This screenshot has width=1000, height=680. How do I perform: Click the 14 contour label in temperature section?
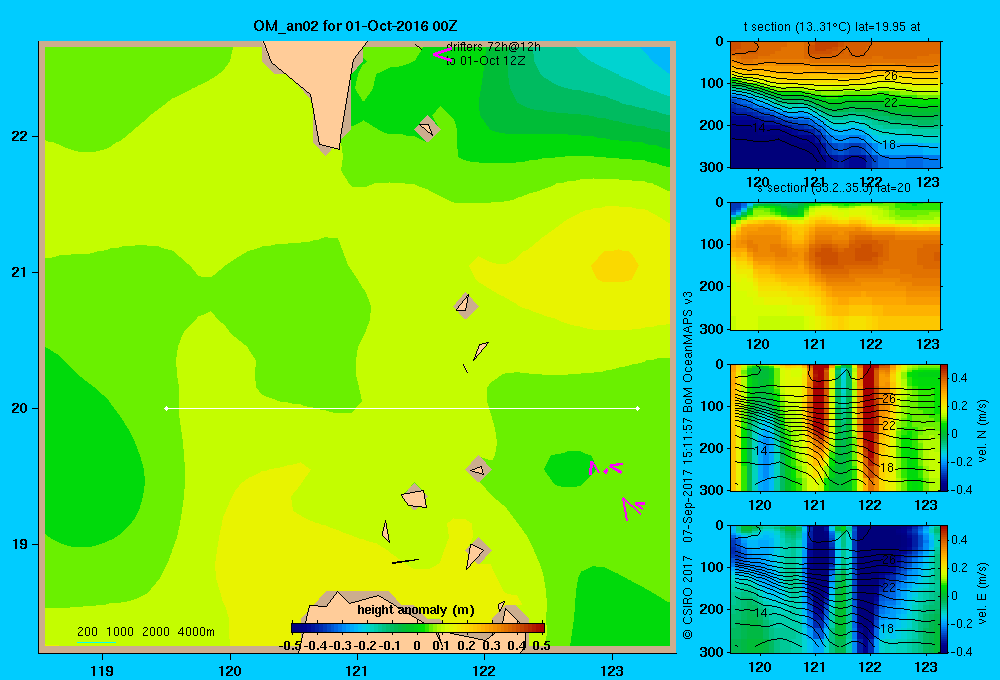pos(758,128)
